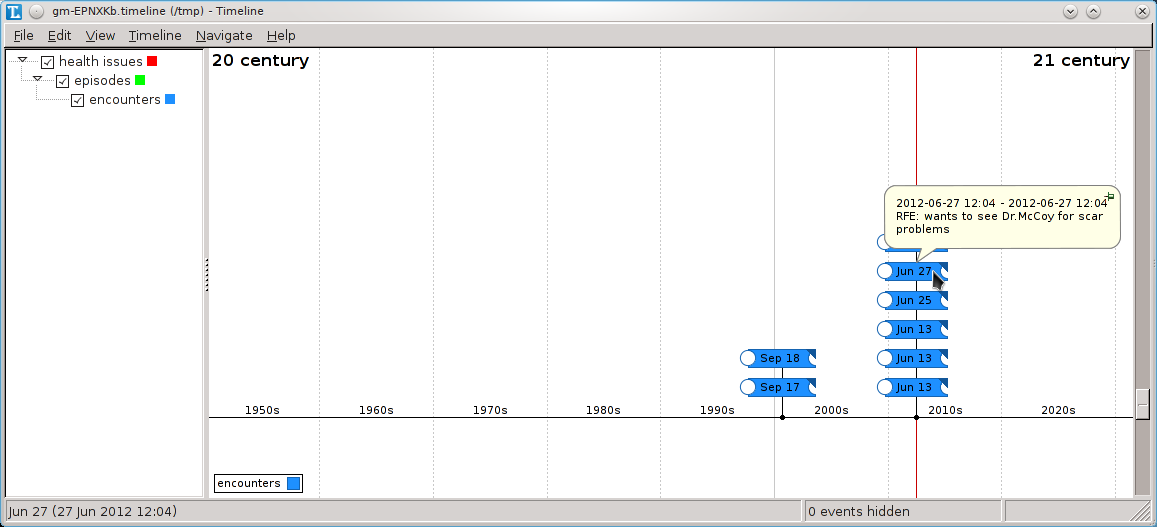
Task: Click the encounters legend box
Action: (x=258, y=483)
